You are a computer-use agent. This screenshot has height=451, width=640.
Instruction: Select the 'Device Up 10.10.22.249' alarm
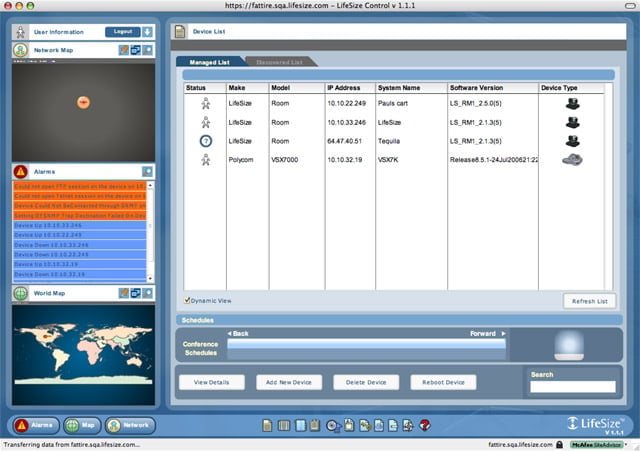[80, 235]
